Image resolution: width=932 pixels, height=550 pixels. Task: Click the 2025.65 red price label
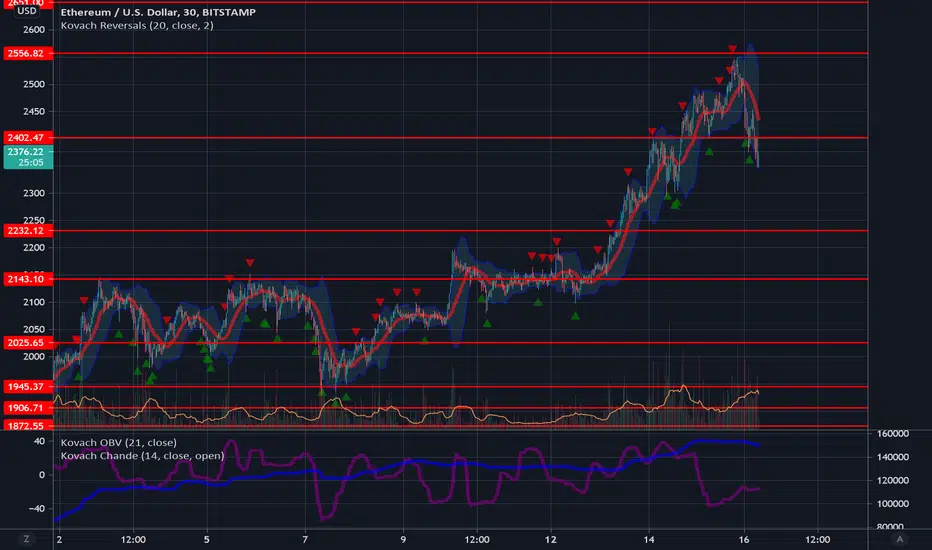tap(28, 342)
